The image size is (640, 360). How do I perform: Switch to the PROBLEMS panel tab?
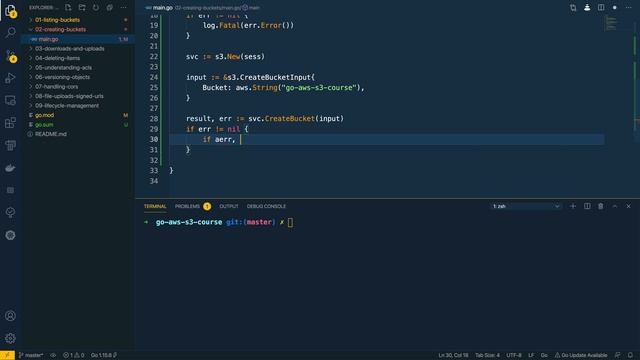click(187, 206)
